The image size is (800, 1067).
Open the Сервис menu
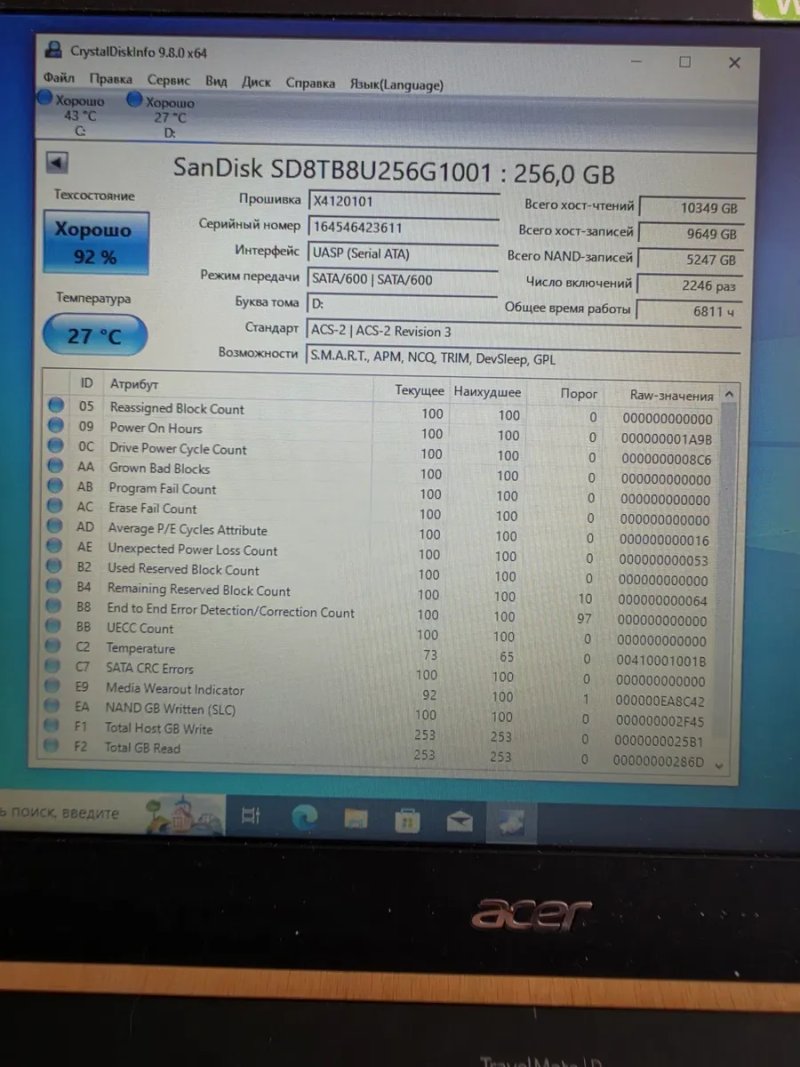coord(168,80)
